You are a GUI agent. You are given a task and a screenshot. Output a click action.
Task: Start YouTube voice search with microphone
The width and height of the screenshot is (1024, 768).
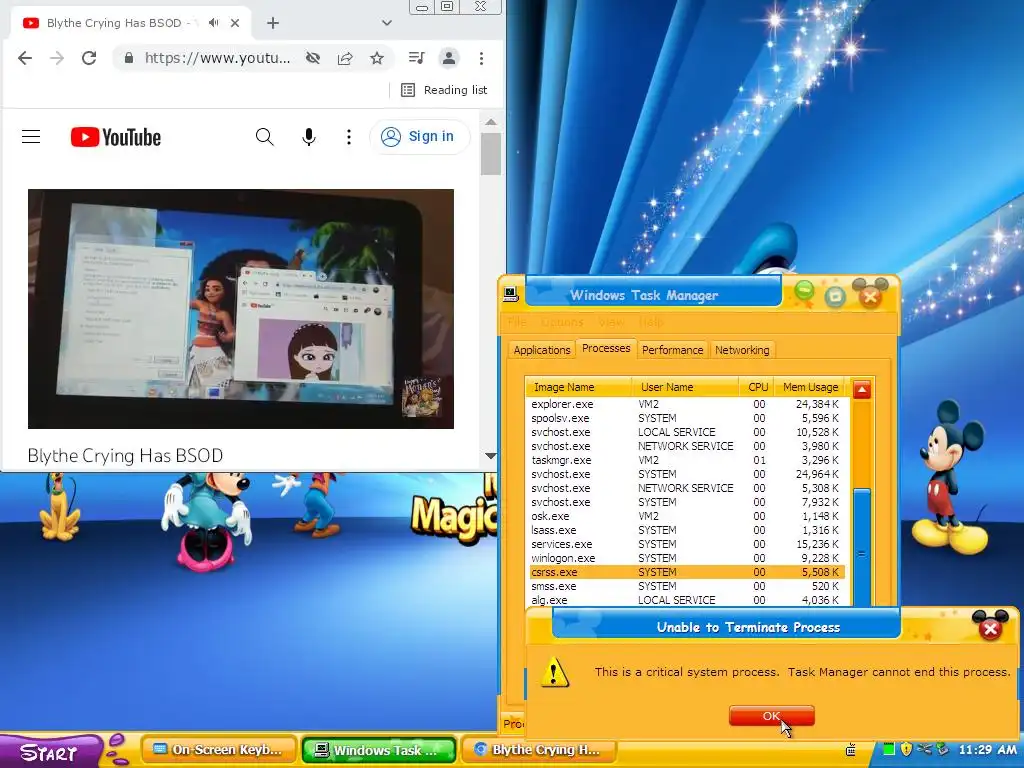tap(309, 136)
